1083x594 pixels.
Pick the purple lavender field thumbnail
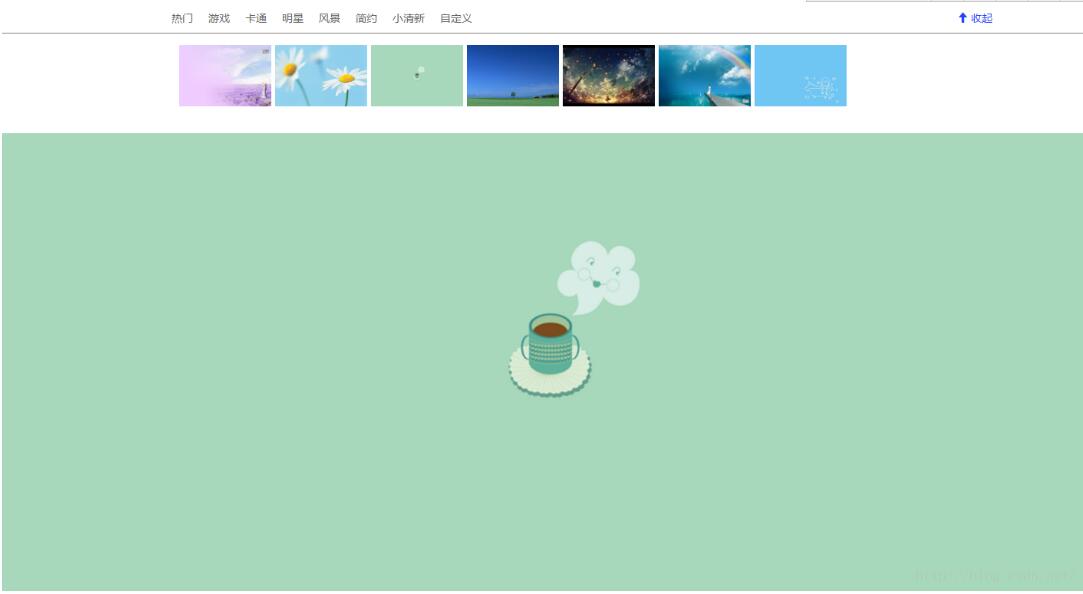[x=225, y=75]
